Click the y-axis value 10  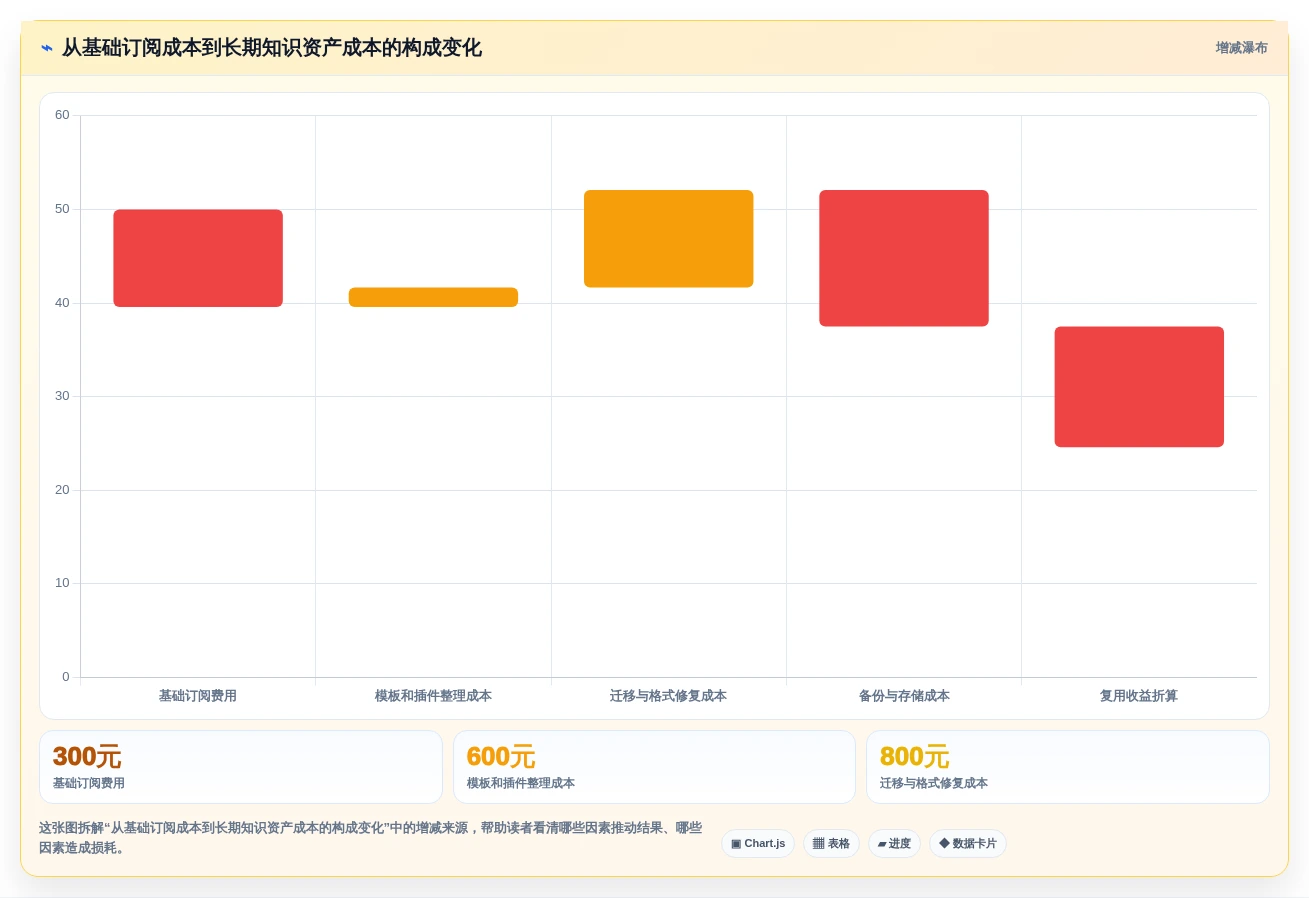tap(62, 583)
